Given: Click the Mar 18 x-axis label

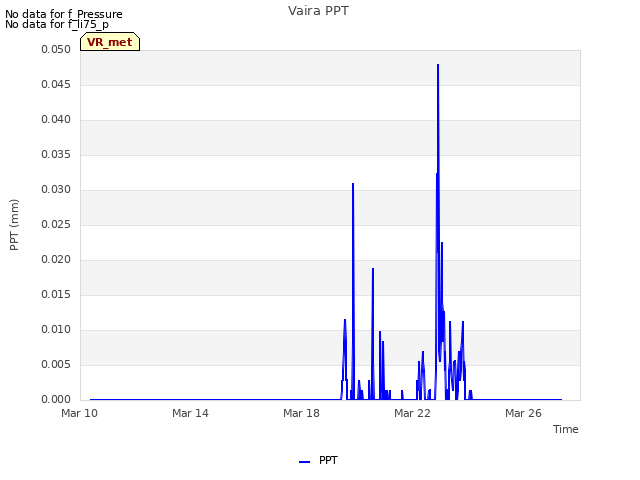Looking at the screenshot, I should pyautogui.click(x=301, y=413).
